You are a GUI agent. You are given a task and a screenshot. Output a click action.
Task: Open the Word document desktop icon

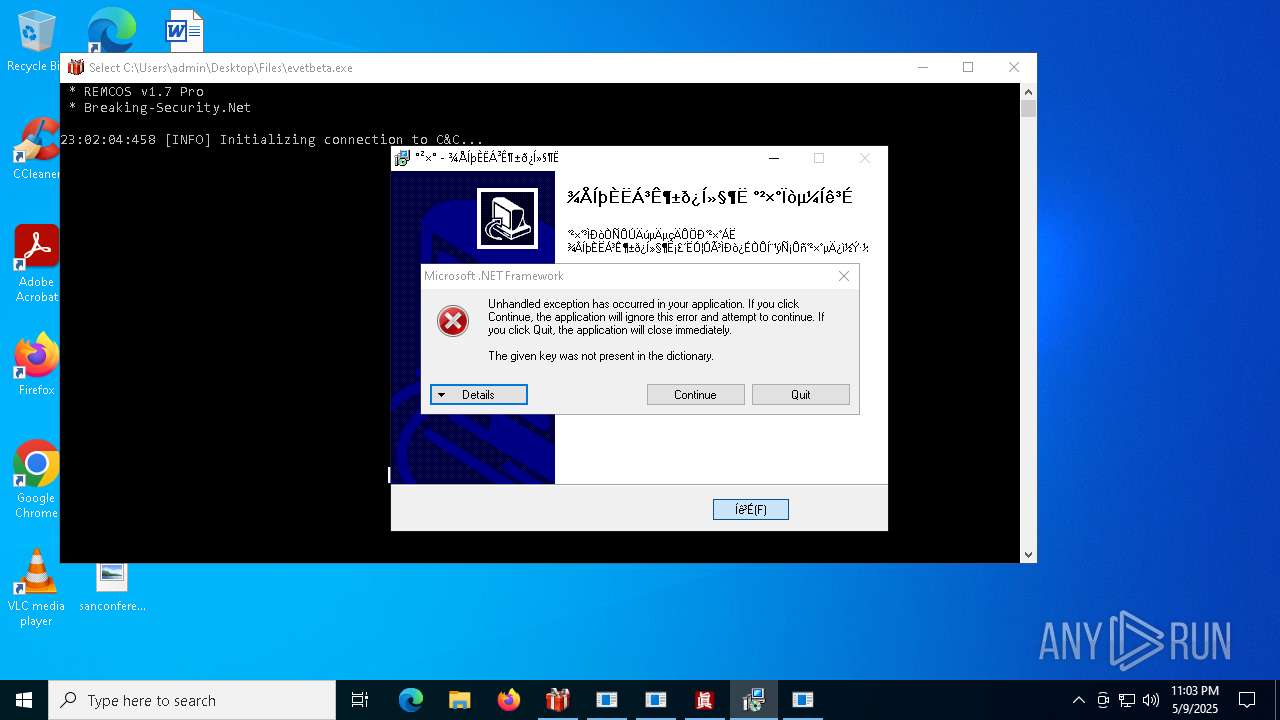click(184, 30)
